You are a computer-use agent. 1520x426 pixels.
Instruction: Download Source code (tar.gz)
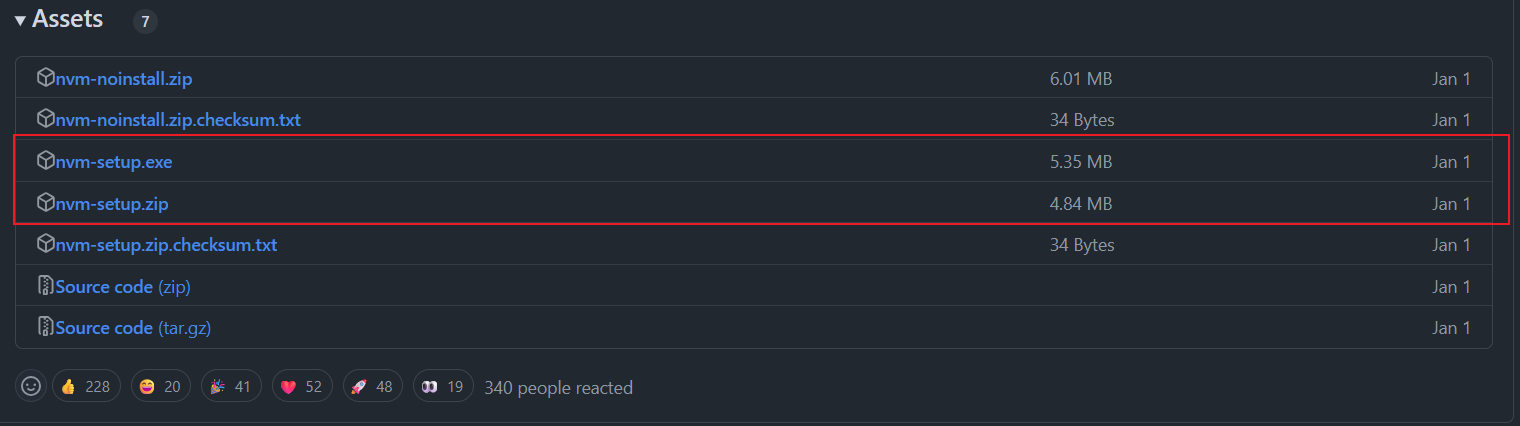coord(133,327)
